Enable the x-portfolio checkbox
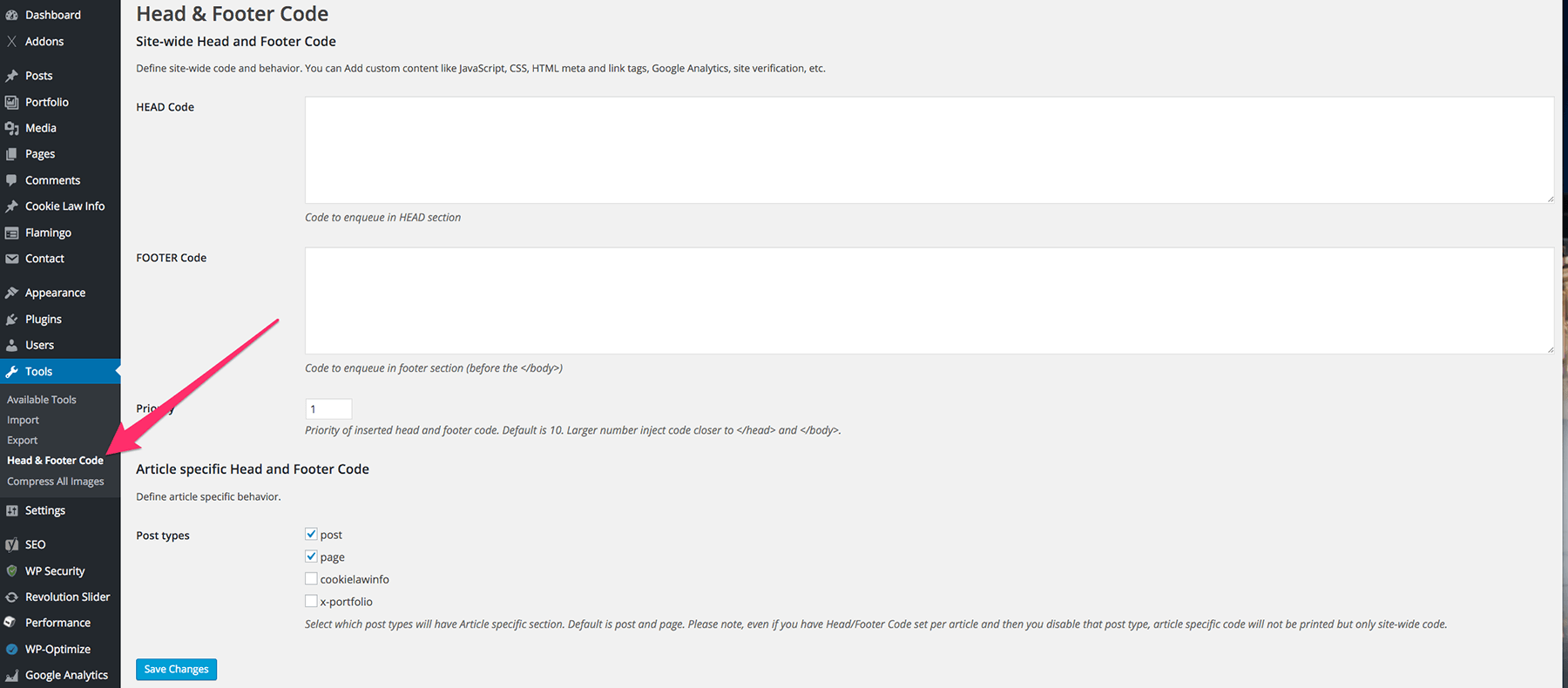1568x688 pixels. 311,601
